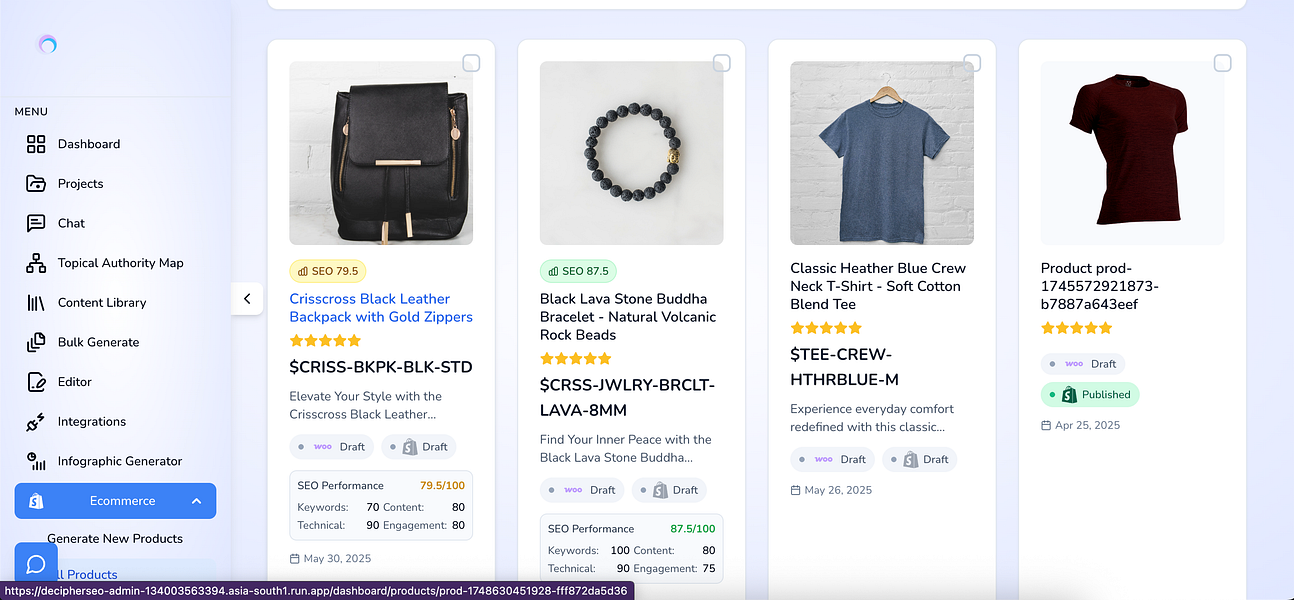Click the Content Library books icon

(x=36, y=303)
